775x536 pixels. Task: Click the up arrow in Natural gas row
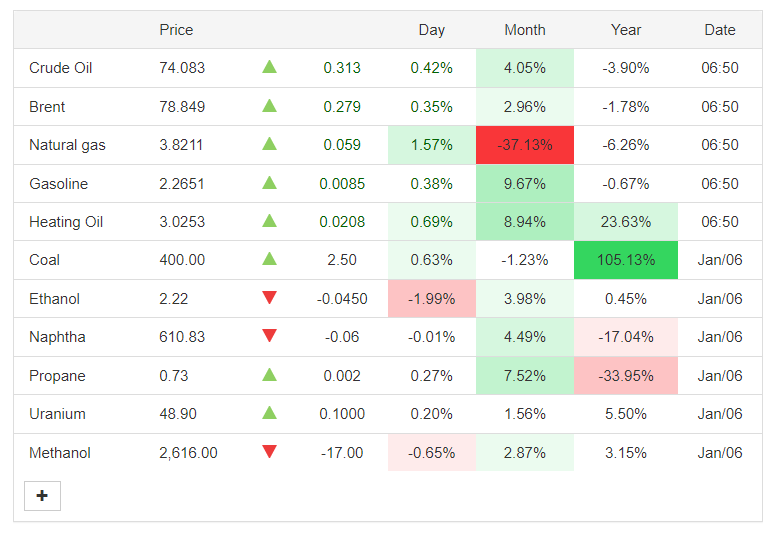[x=269, y=143]
